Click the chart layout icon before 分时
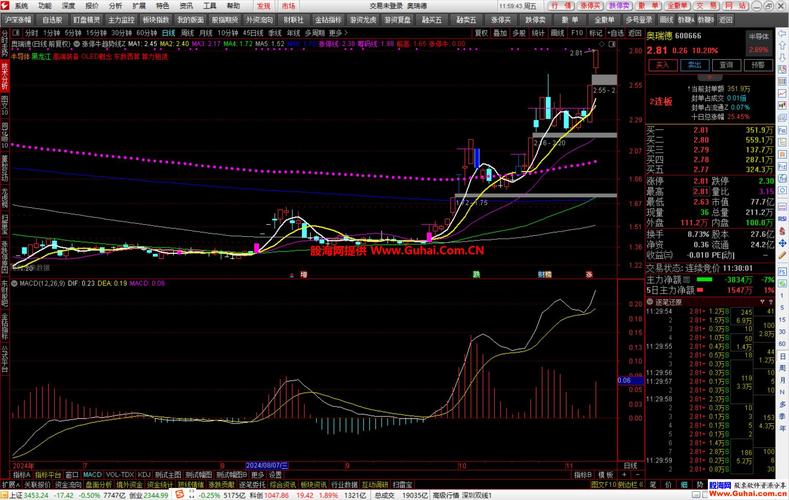 (16, 33)
